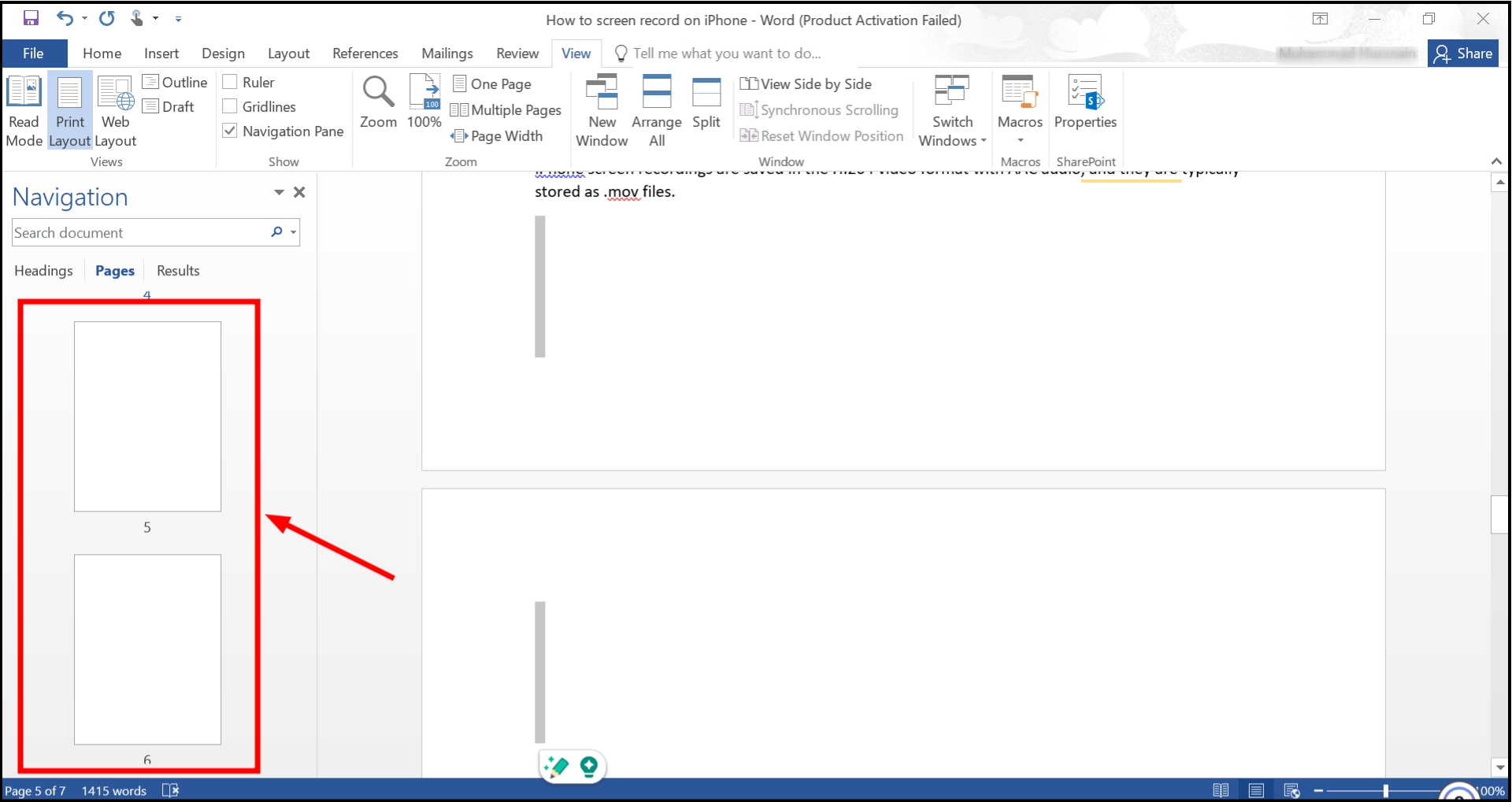Switch to the References ribbon tab

click(365, 53)
